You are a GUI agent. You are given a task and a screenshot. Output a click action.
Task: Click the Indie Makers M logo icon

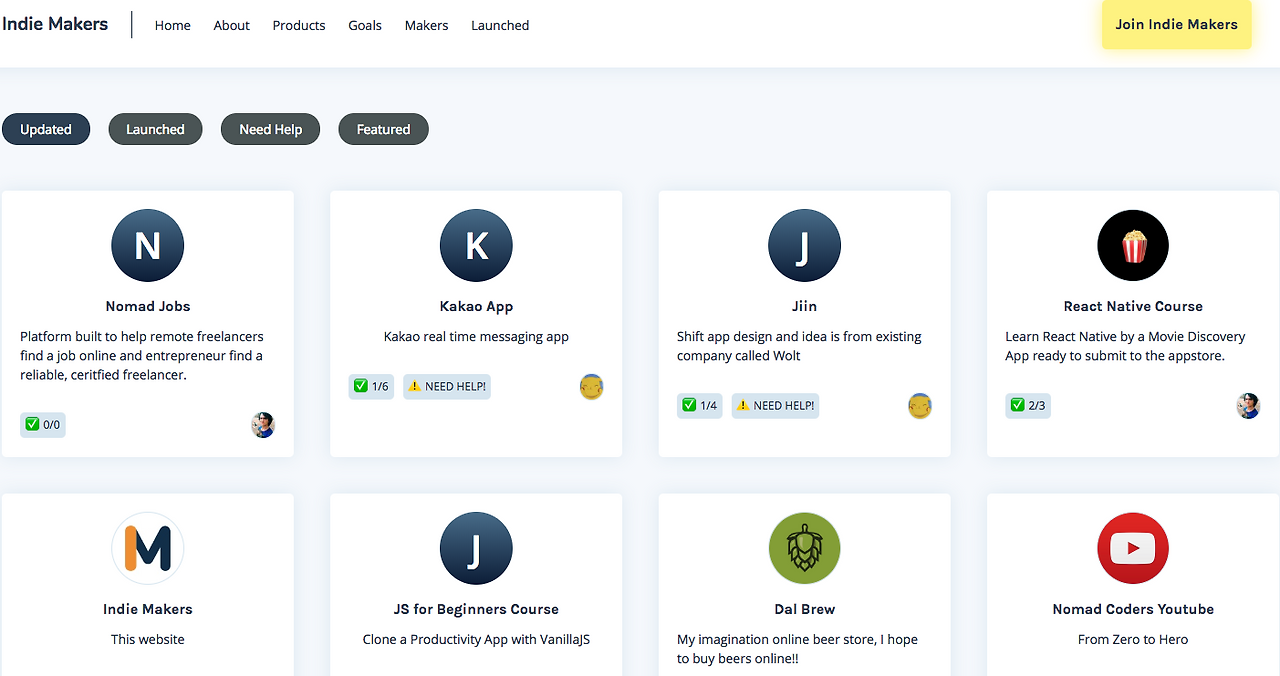point(147,548)
